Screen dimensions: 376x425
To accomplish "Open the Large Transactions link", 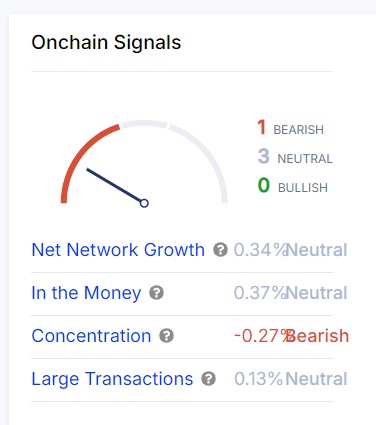I will (112, 379).
